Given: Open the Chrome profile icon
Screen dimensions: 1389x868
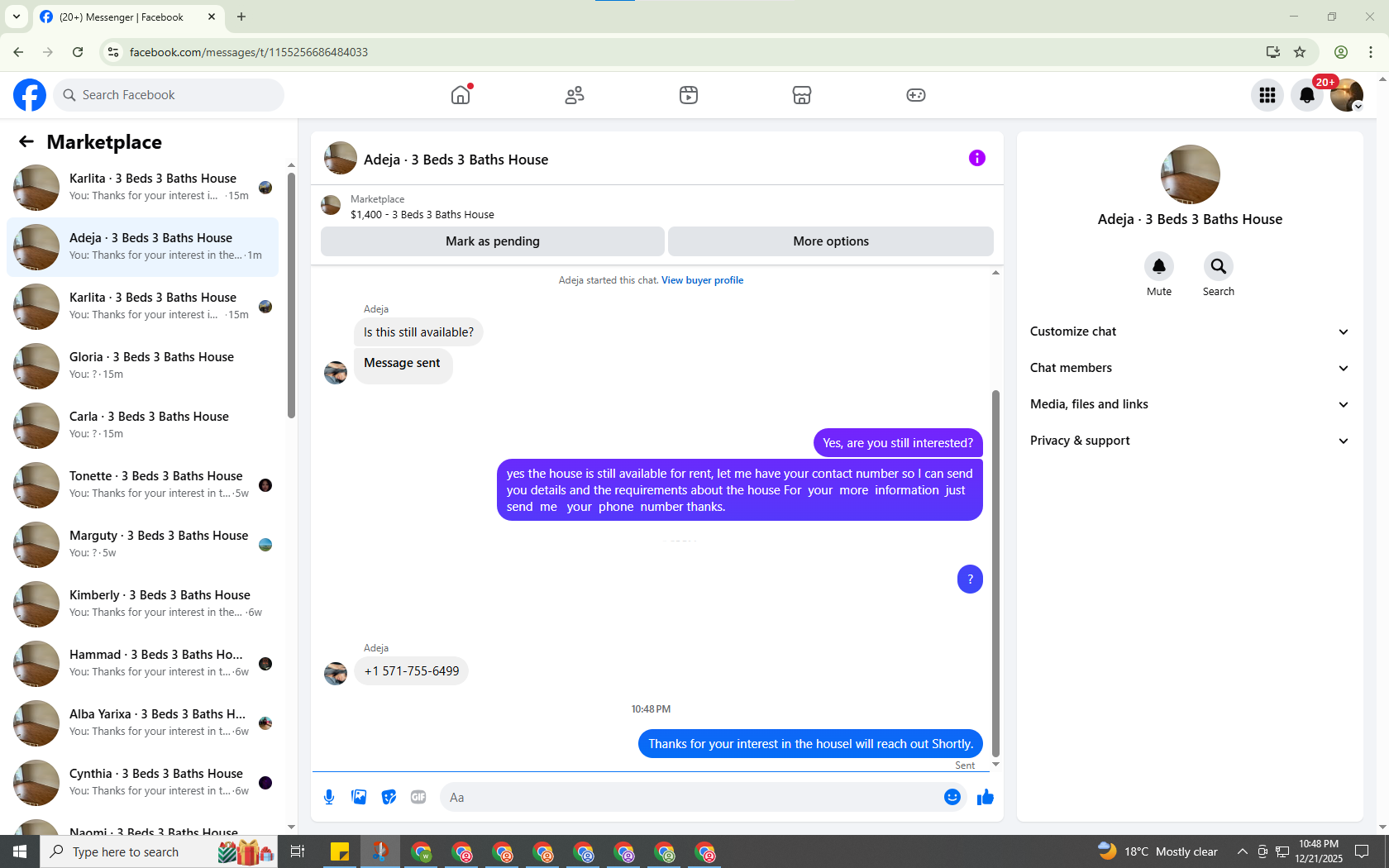Looking at the screenshot, I should pos(1341,52).
